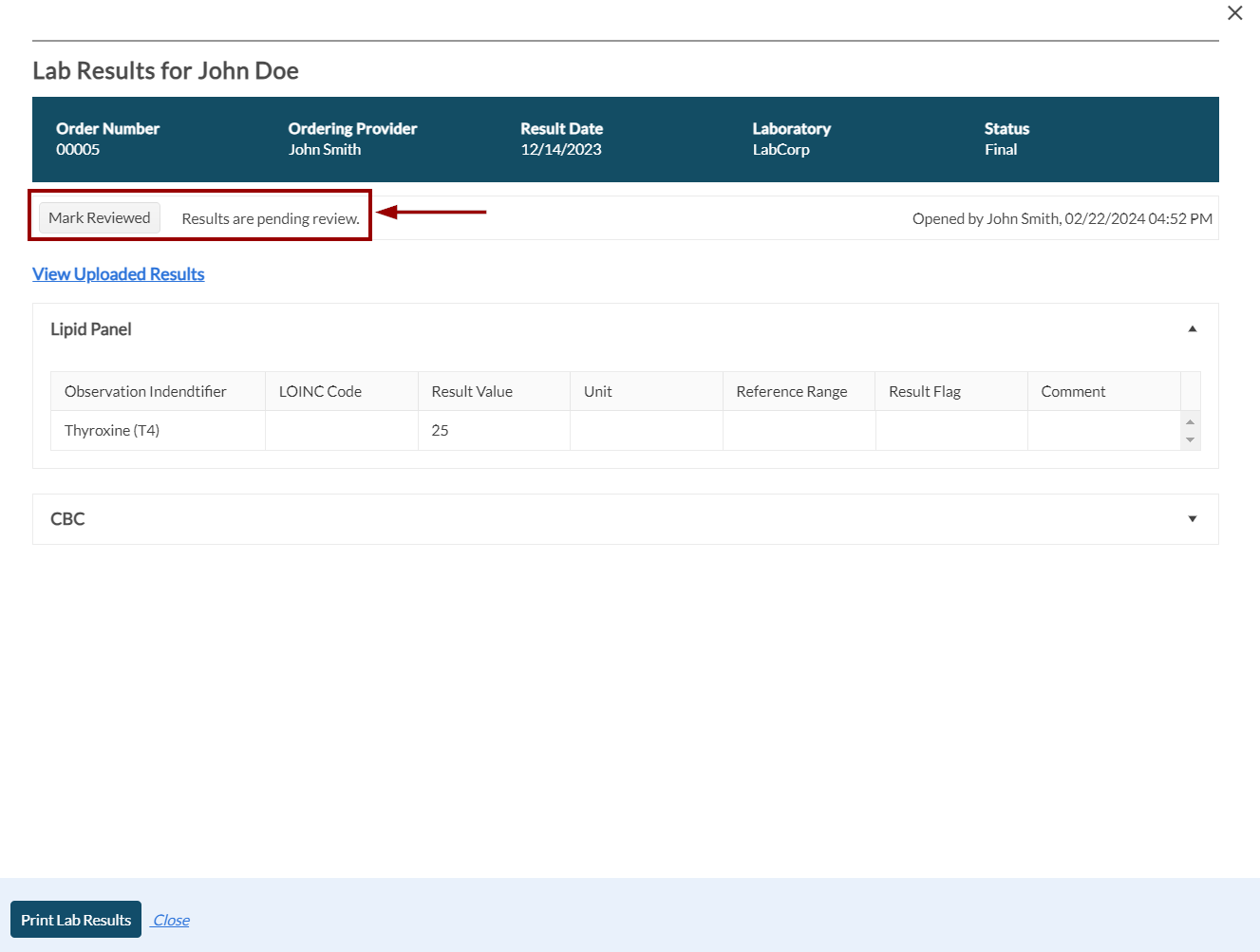Collapse the Lipid Panel using its arrow
Image resolution: width=1260 pixels, height=952 pixels.
[1192, 329]
